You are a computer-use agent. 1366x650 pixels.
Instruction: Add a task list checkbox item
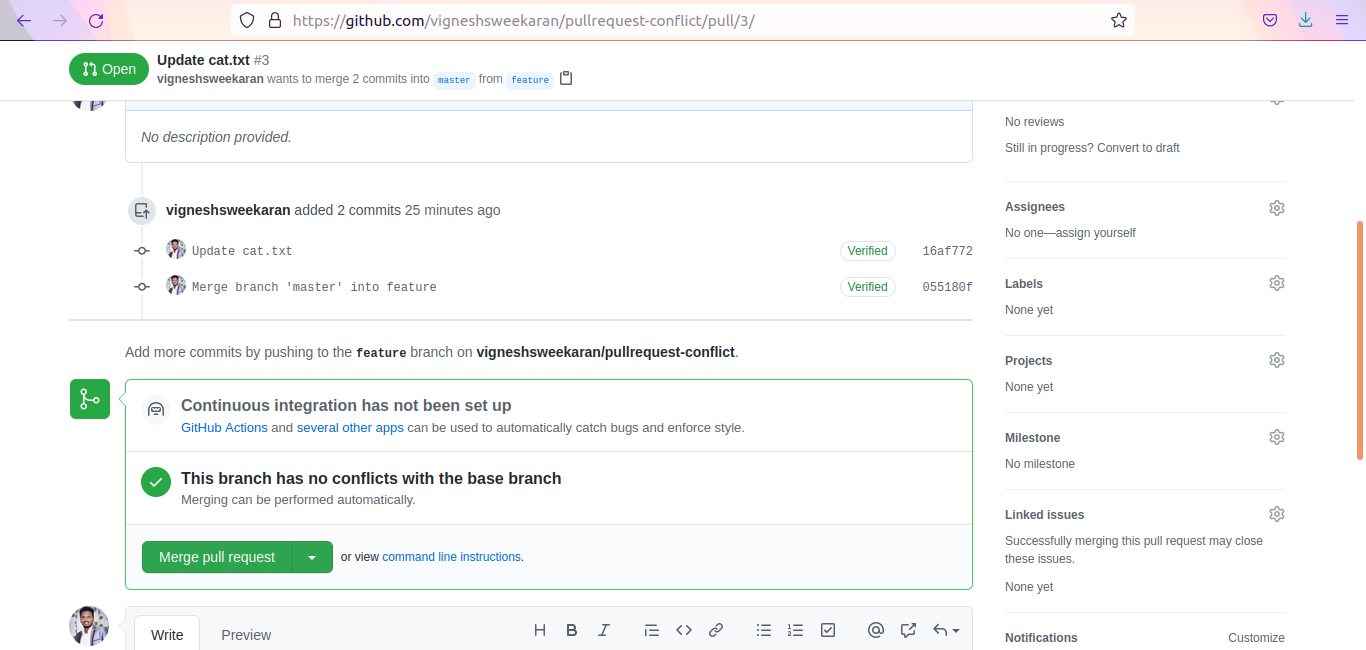[828, 630]
